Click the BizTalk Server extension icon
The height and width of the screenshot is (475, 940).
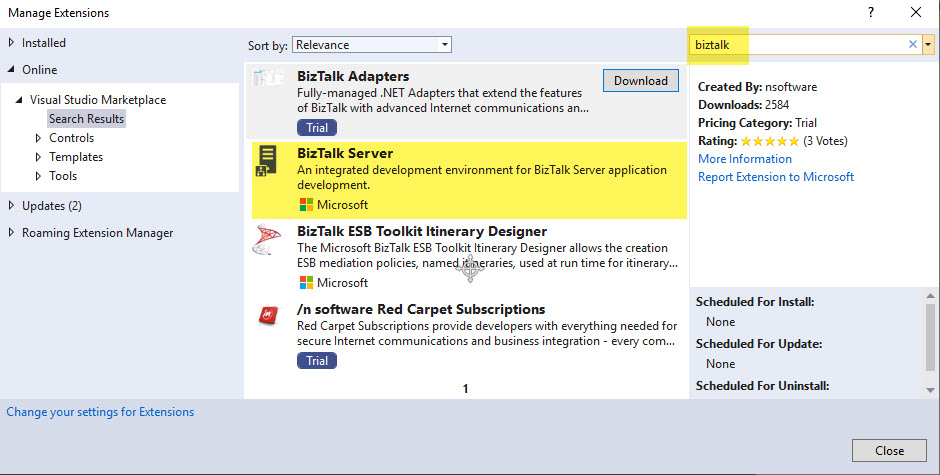(x=267, y=160)
